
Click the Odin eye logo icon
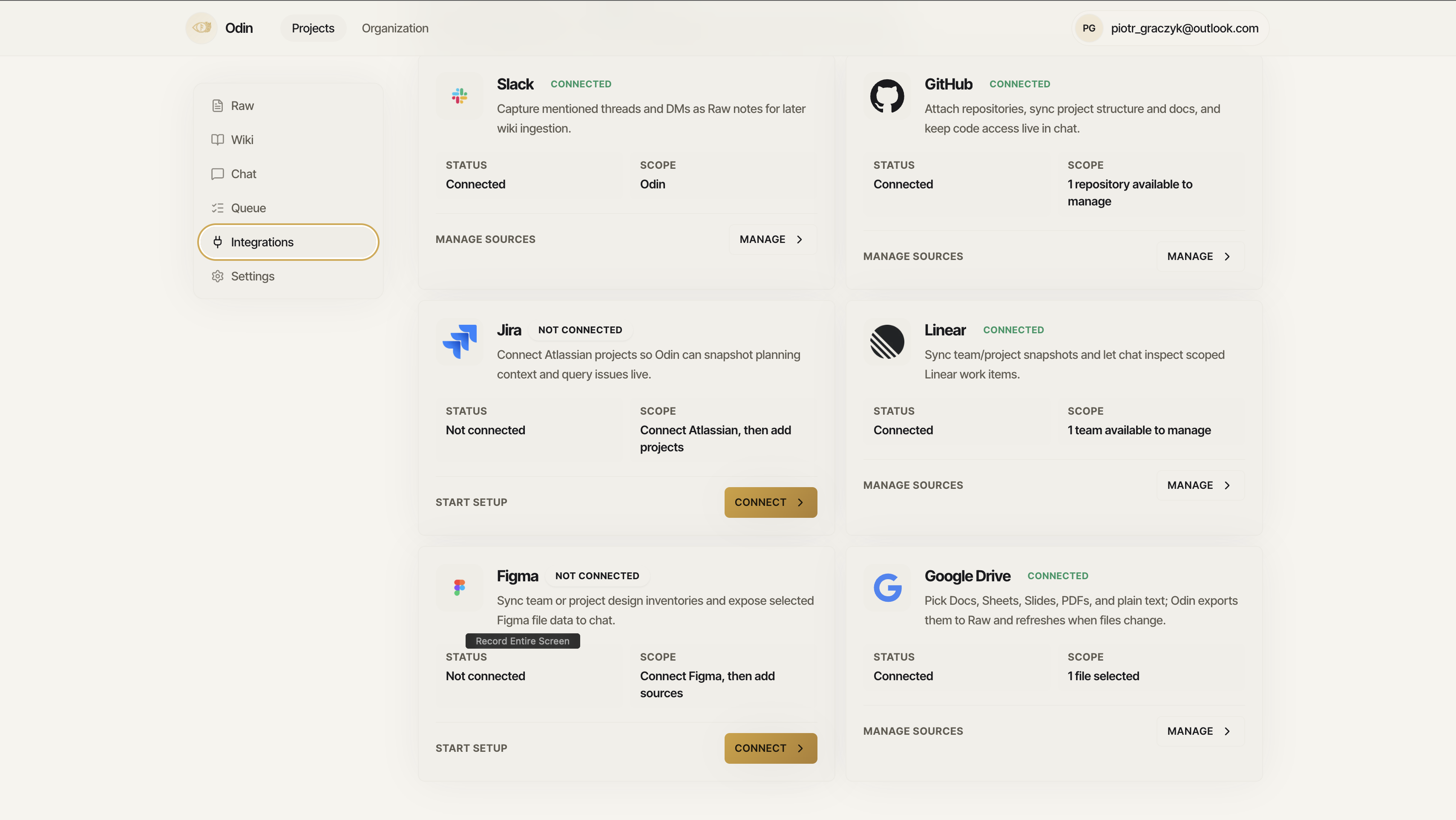(x=202, y=28)
